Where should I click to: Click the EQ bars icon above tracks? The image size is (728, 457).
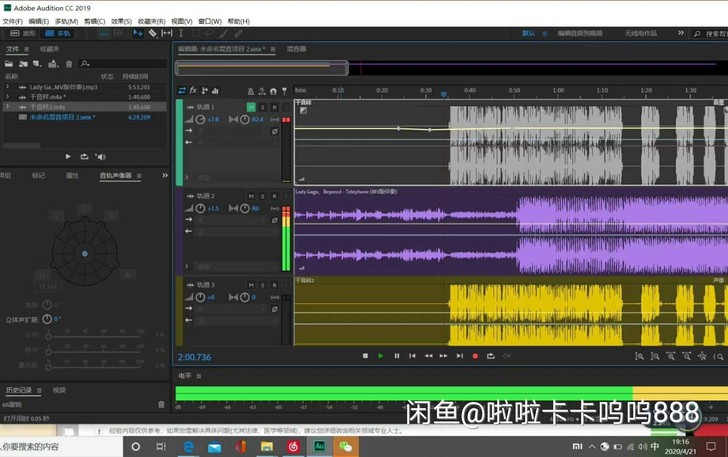coord(215,91)
